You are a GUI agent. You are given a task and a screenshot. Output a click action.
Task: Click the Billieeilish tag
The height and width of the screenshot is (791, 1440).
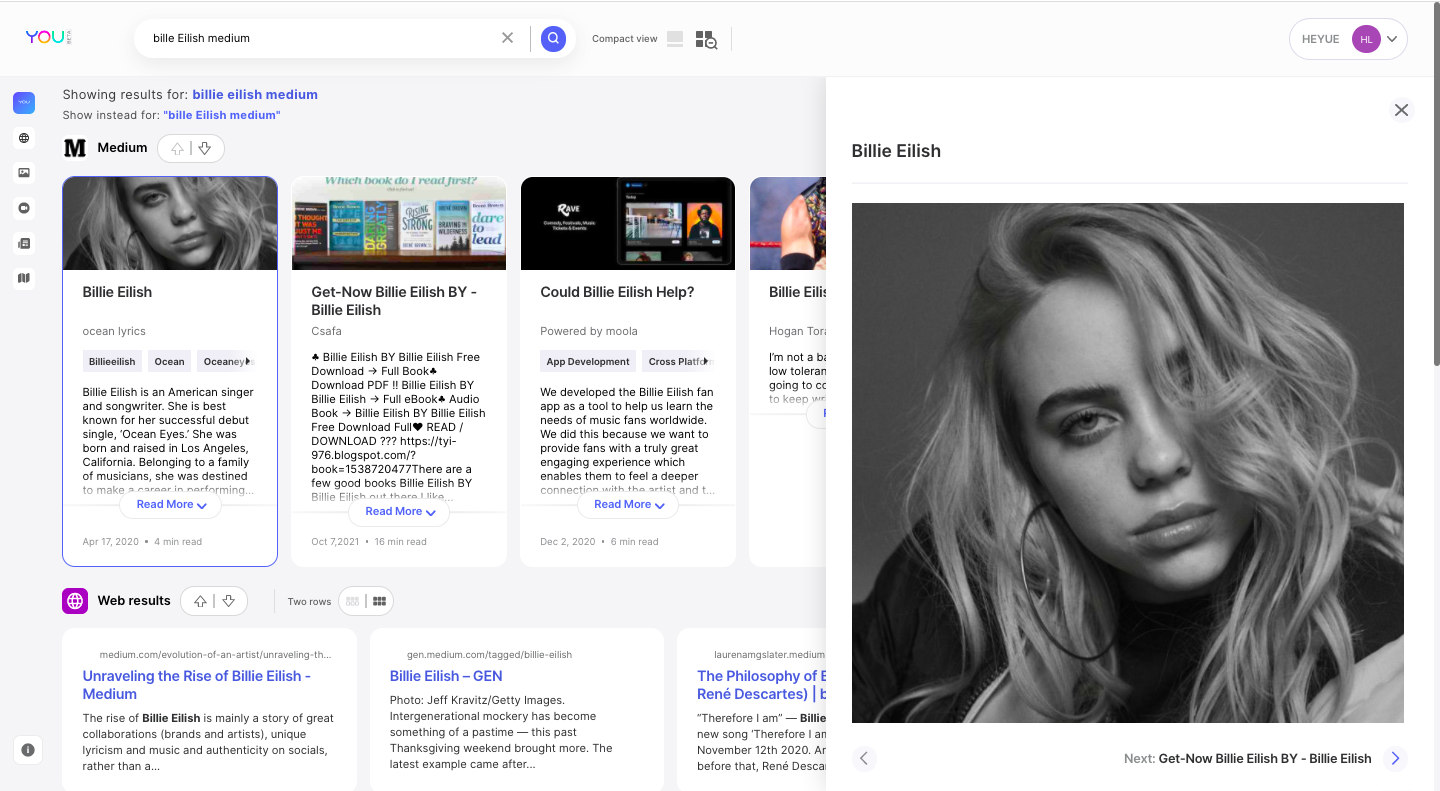pyautogui.click(x=112, y=362)
